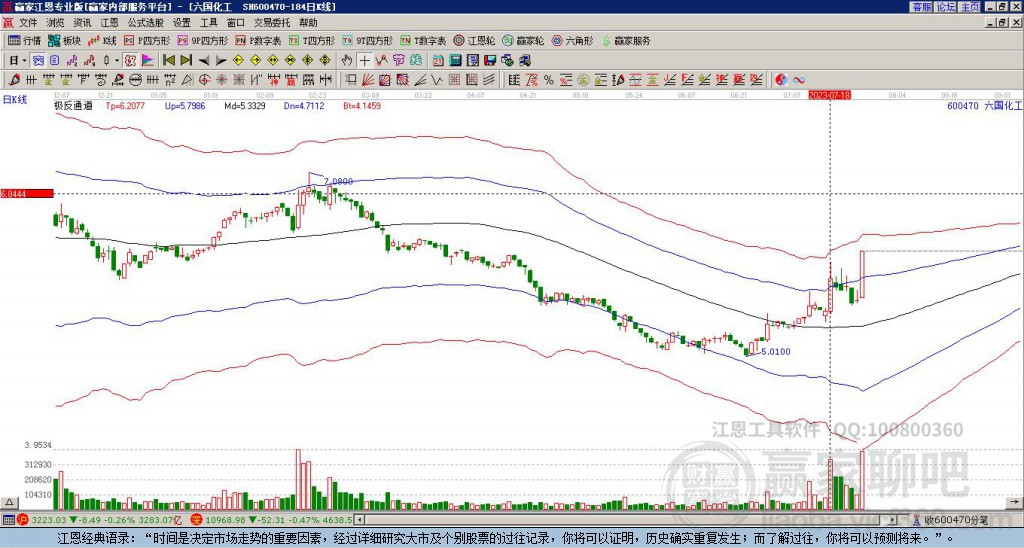1024x548 pixels.
Task: Switch to K线 chart view
Action: click(x=102, y=41)
